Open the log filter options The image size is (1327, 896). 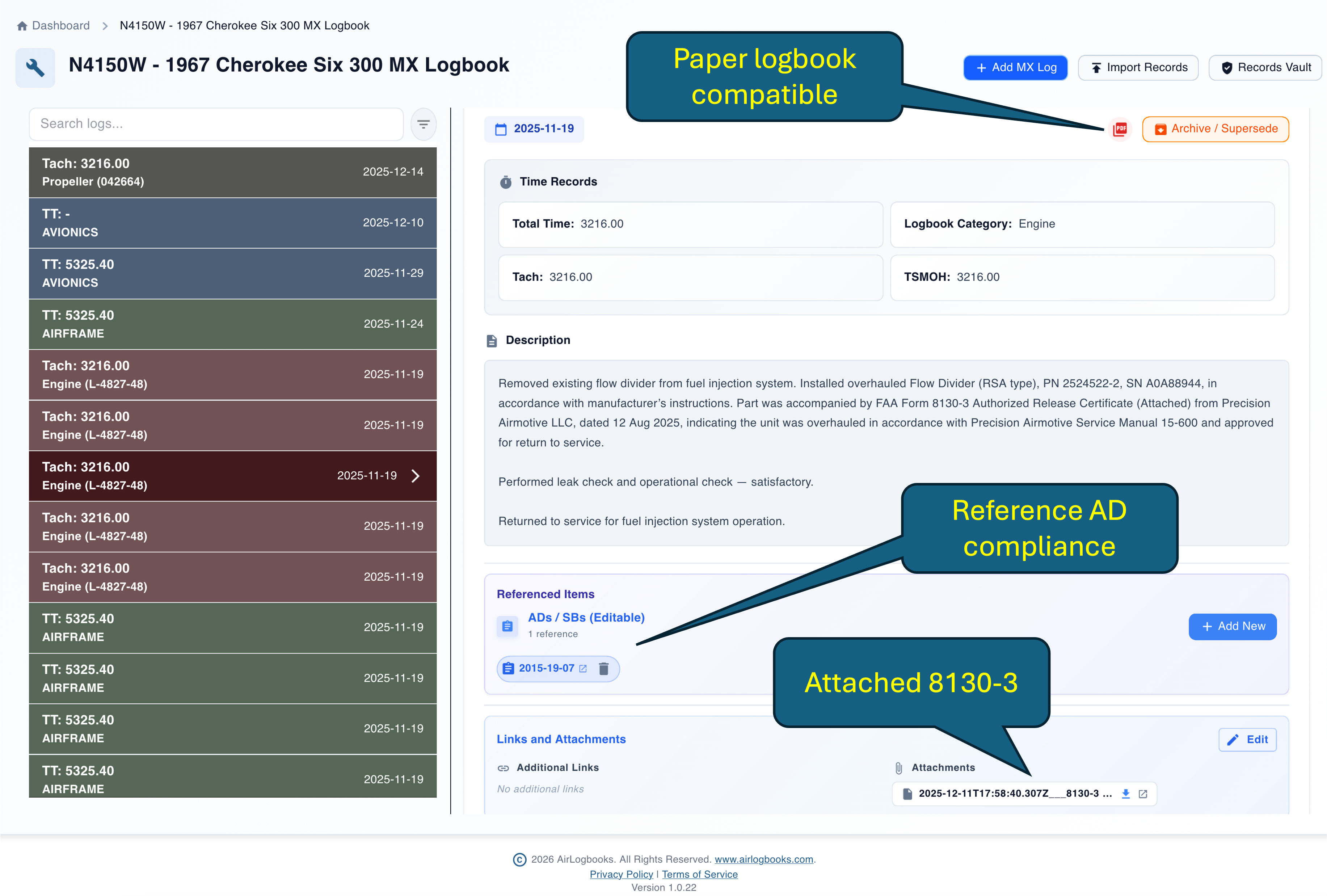coord(423,123)
